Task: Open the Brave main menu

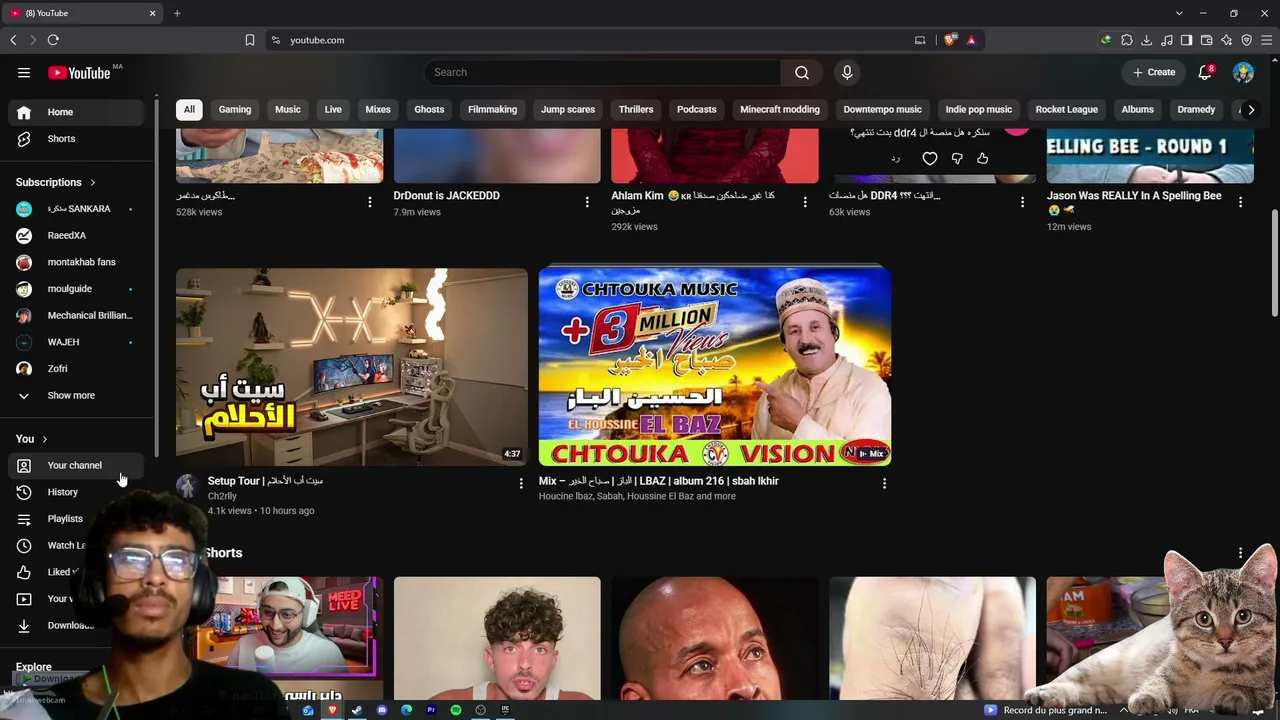Action: (1267, 40)
